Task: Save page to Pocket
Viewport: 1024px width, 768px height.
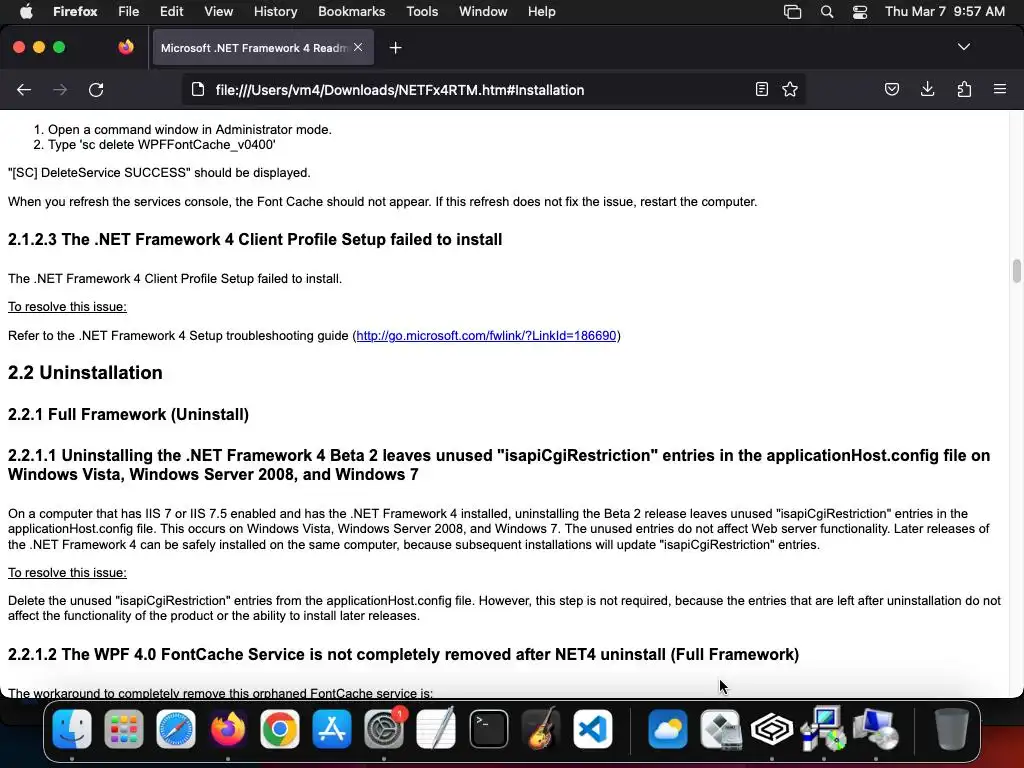Action: point(891,89)
